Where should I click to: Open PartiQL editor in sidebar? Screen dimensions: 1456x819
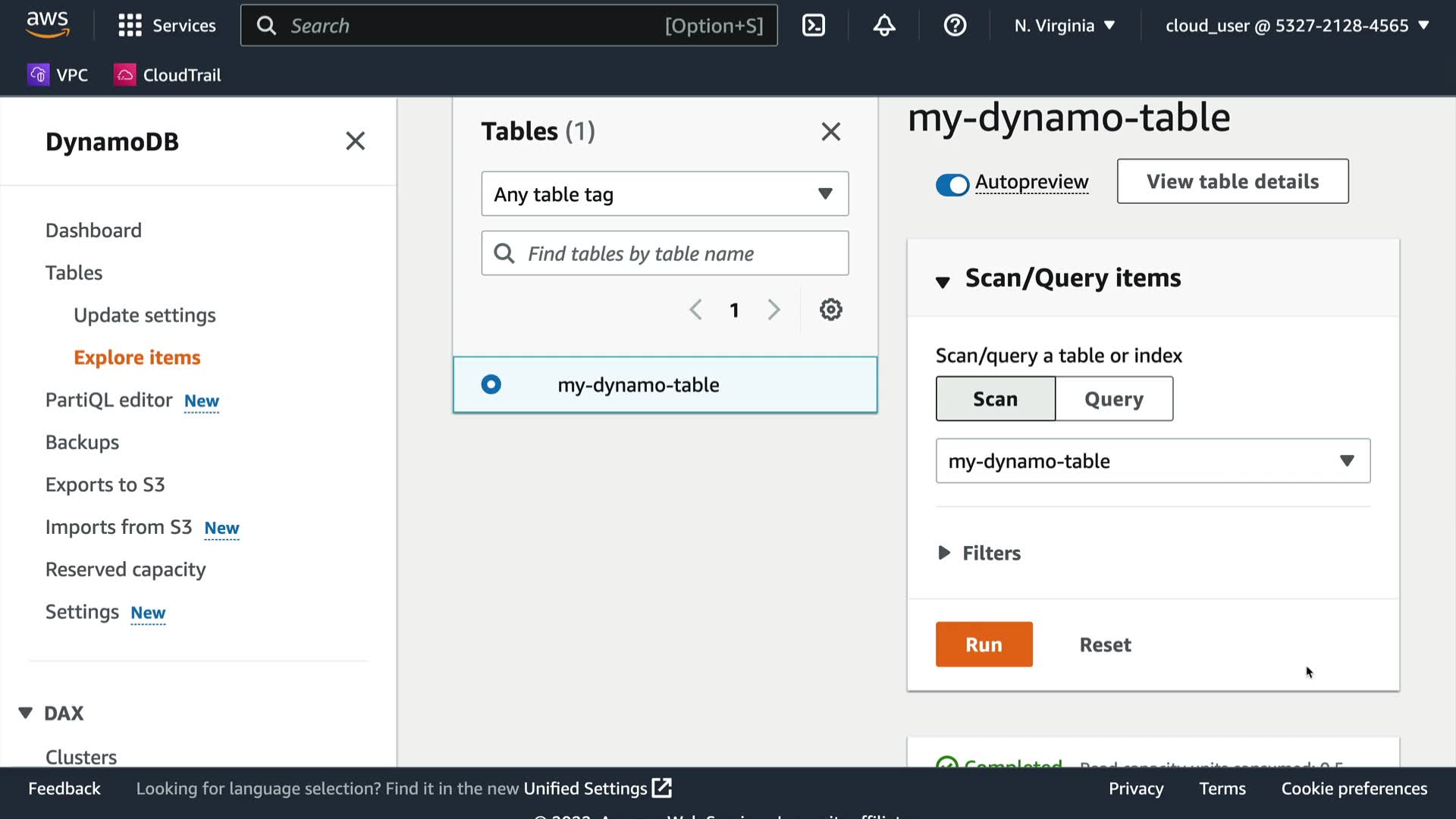(x=108, y=400)
